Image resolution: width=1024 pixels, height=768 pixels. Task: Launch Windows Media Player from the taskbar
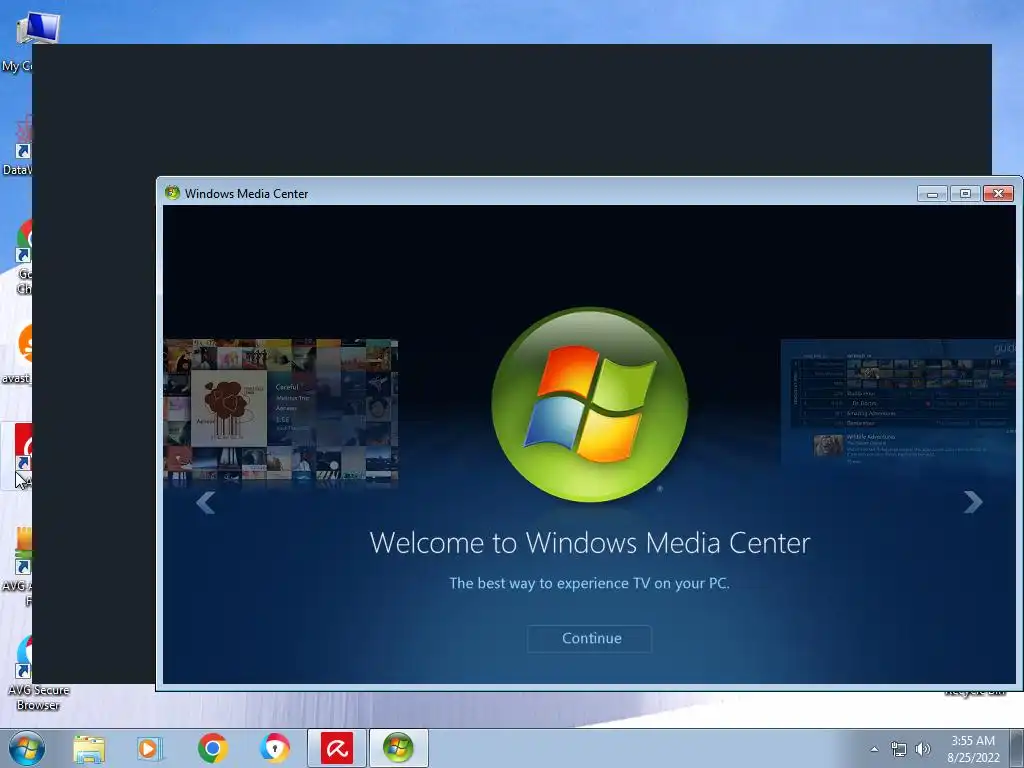(150, 748)
